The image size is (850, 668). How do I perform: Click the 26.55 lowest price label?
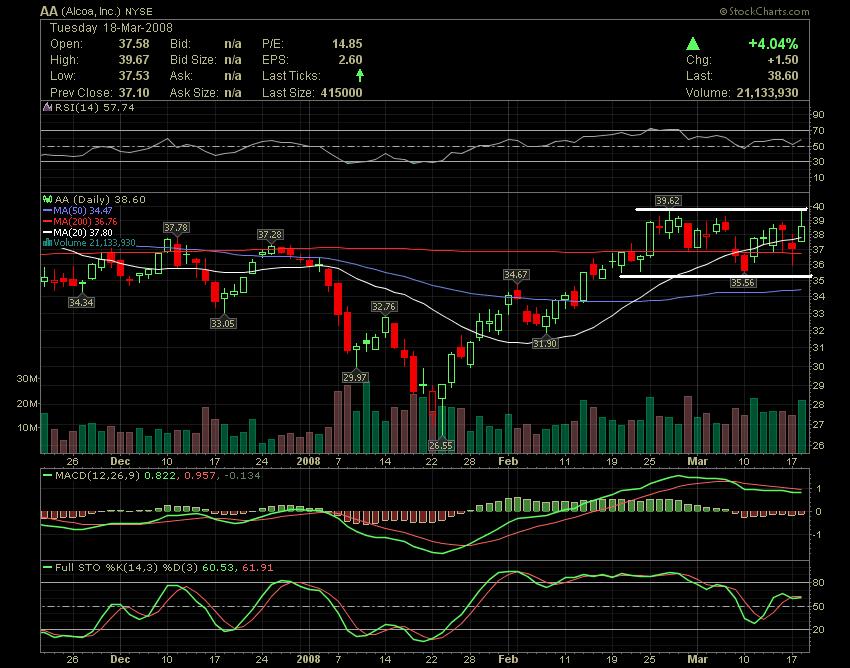coord(441,446)
